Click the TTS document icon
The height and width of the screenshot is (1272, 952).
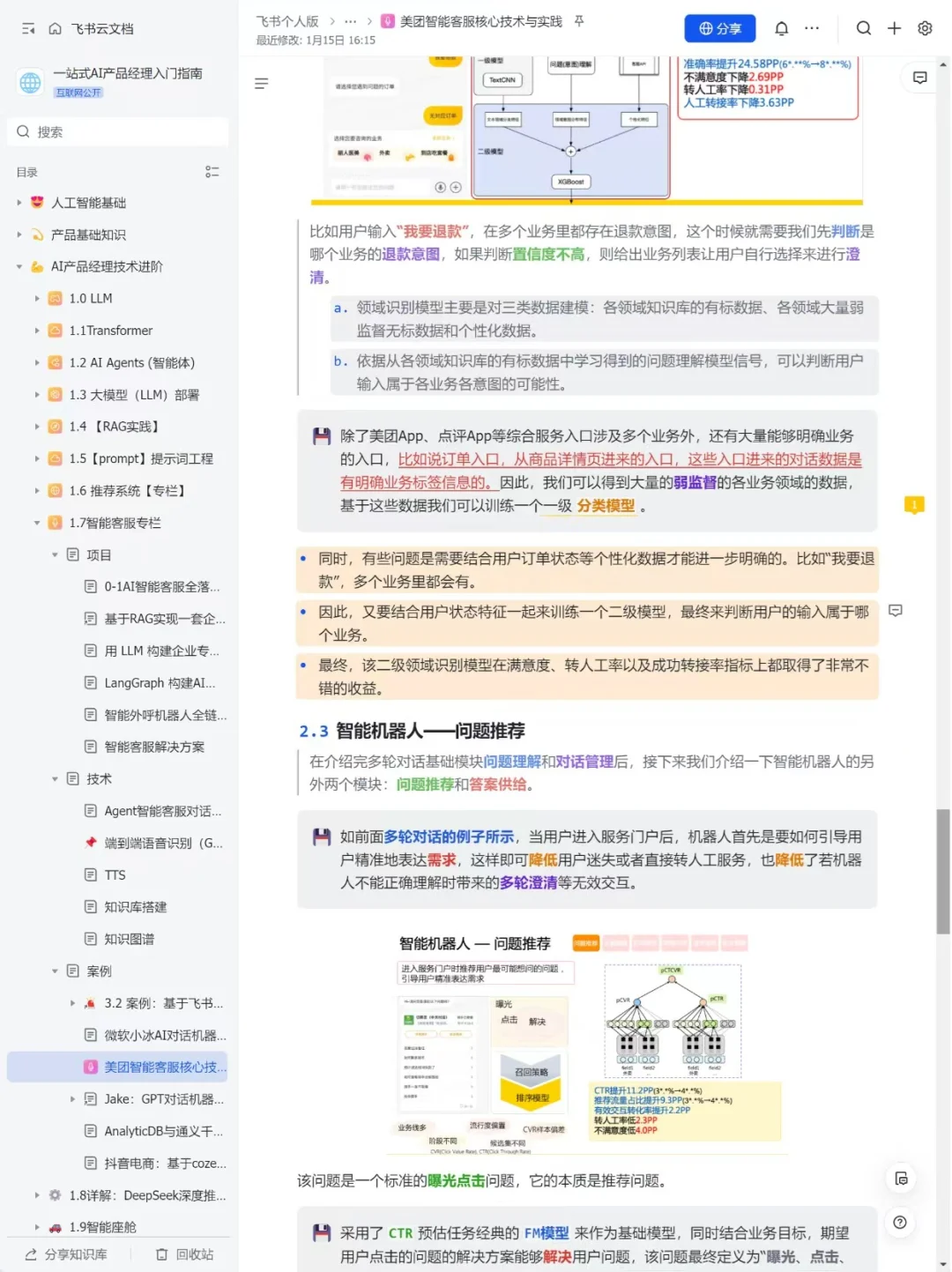(90, 874)
